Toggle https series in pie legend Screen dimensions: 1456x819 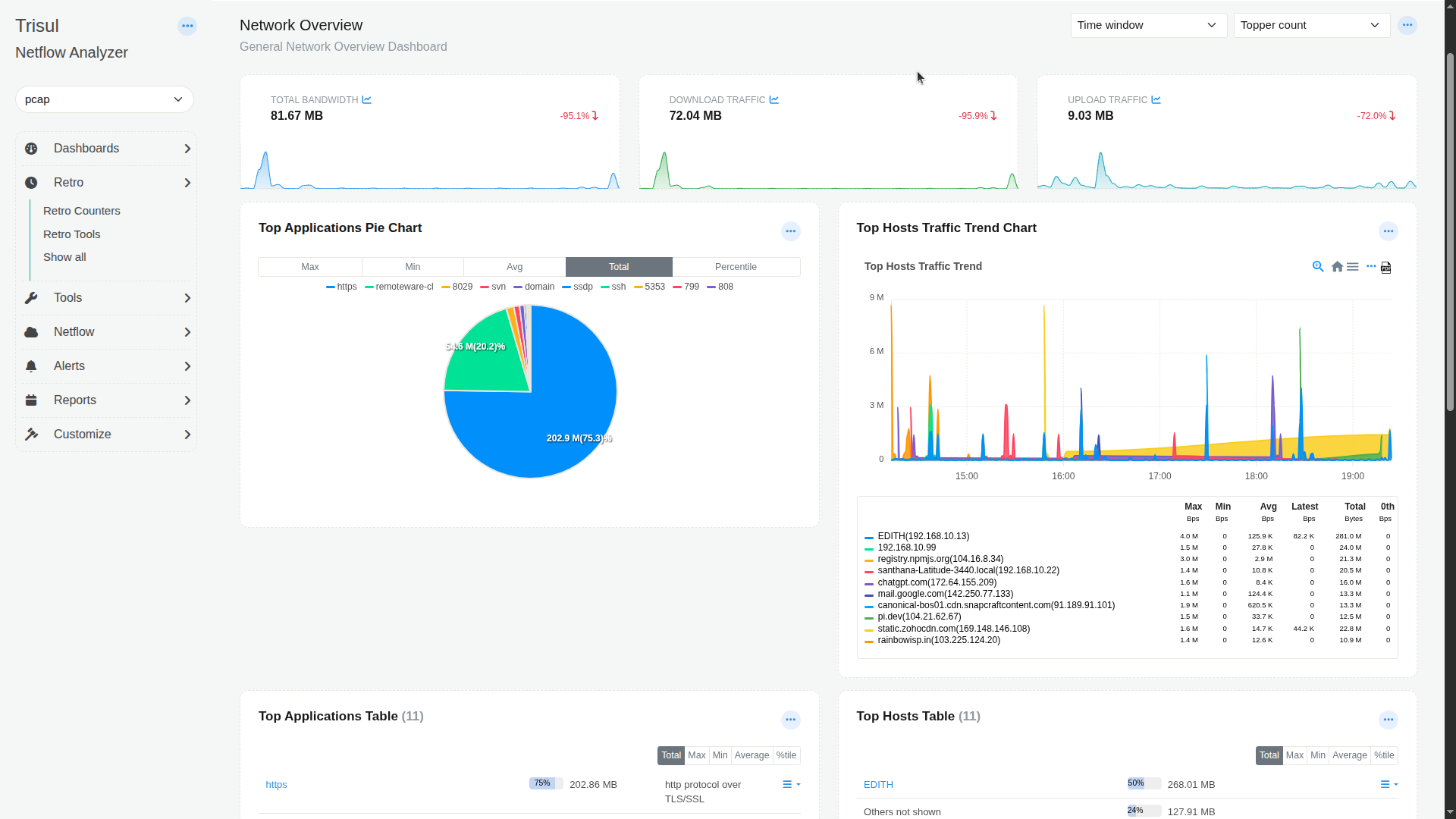[x=341, y=287]
